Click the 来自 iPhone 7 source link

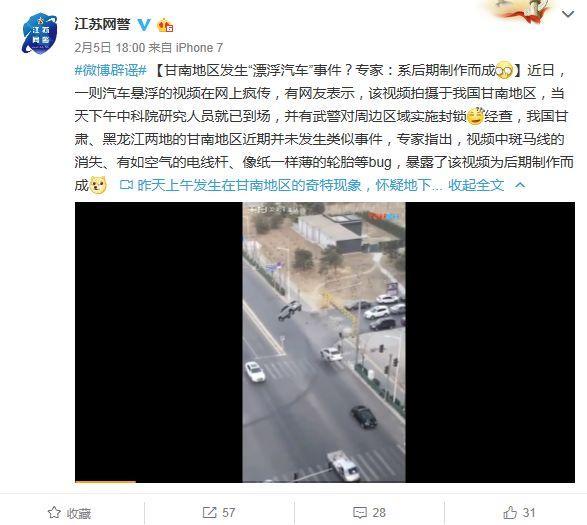186,48
